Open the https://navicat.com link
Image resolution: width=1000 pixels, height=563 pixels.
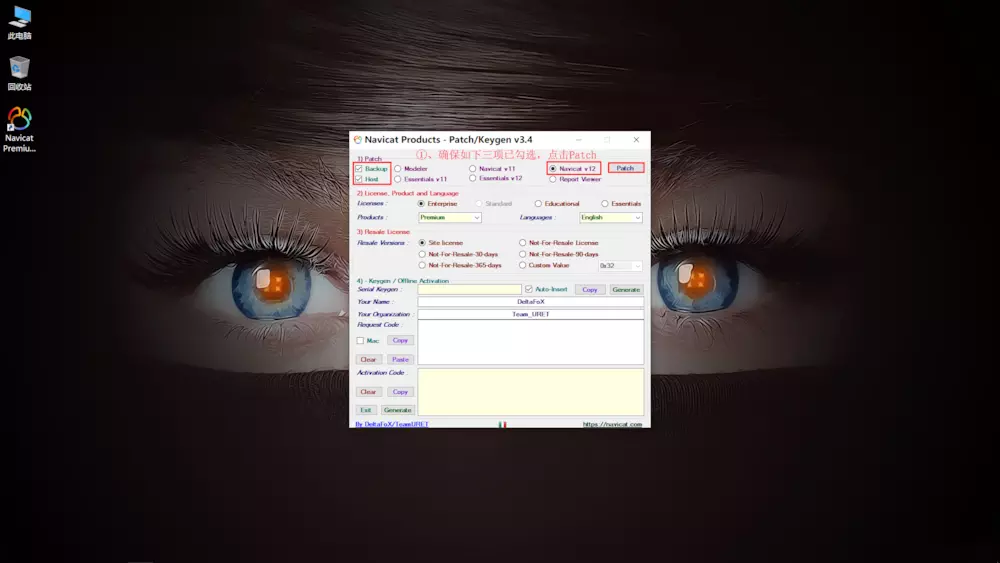[612, 424]
